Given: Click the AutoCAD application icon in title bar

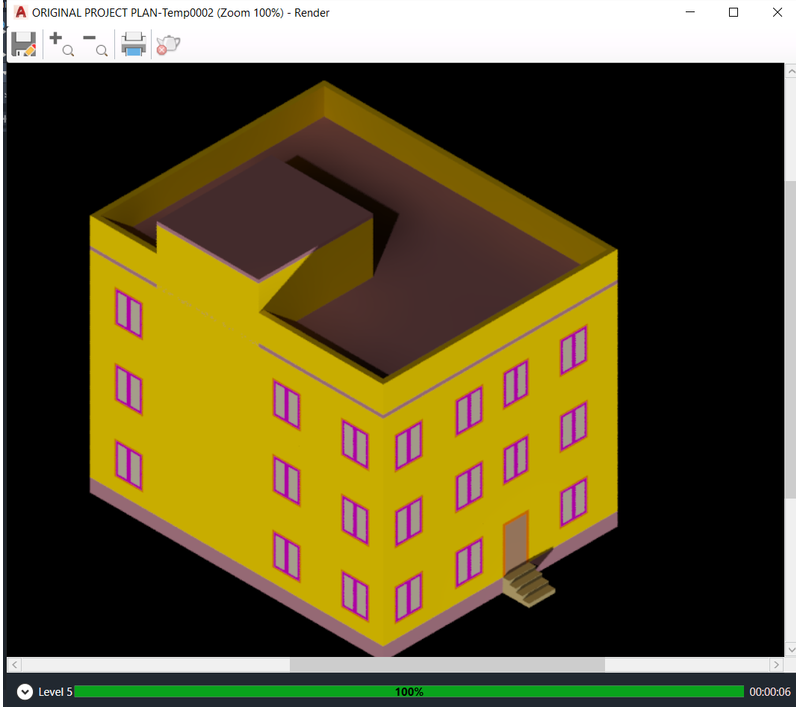Looking at the screenshot, I should coord(21,12).
